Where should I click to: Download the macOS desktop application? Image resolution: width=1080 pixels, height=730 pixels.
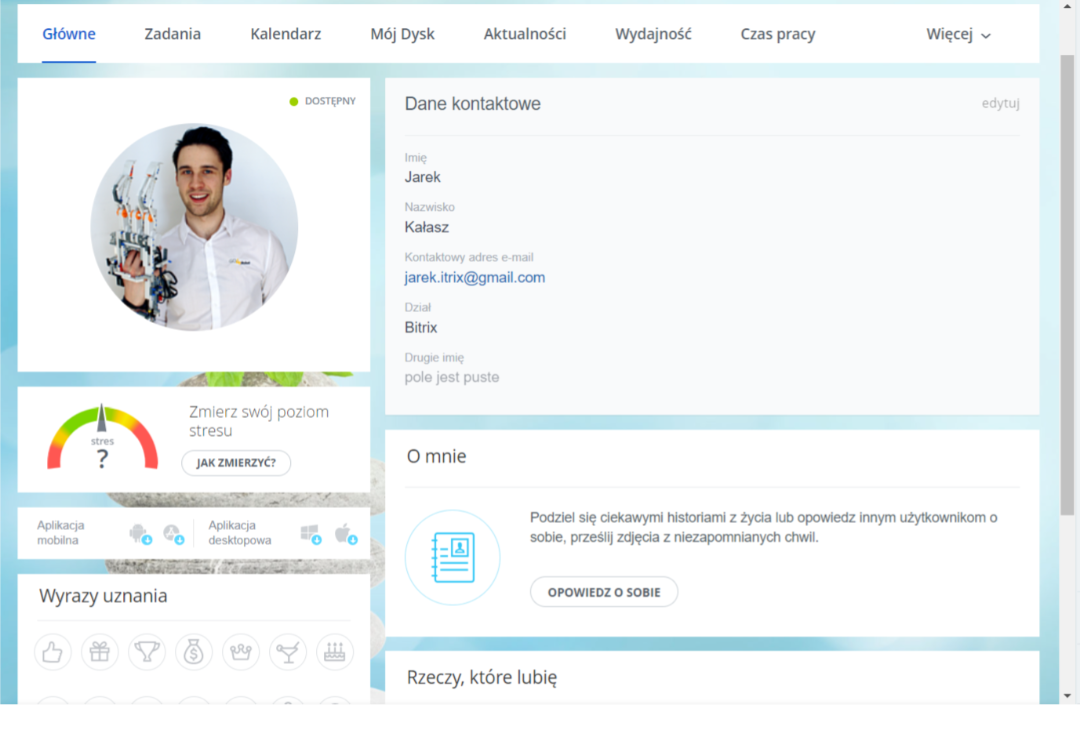(x=345, y=534)
